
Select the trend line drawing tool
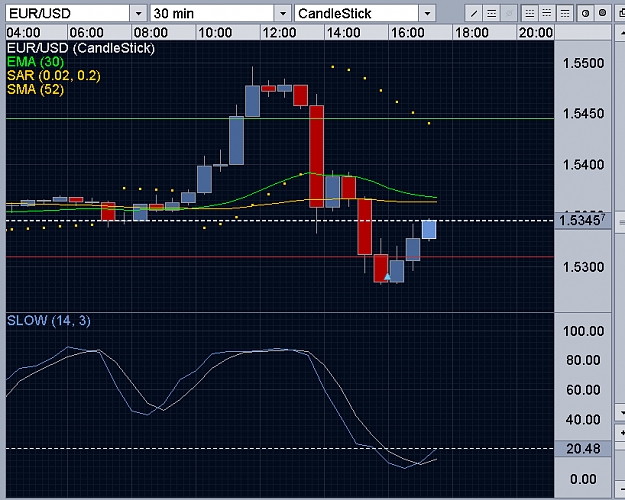coord(474,14)
